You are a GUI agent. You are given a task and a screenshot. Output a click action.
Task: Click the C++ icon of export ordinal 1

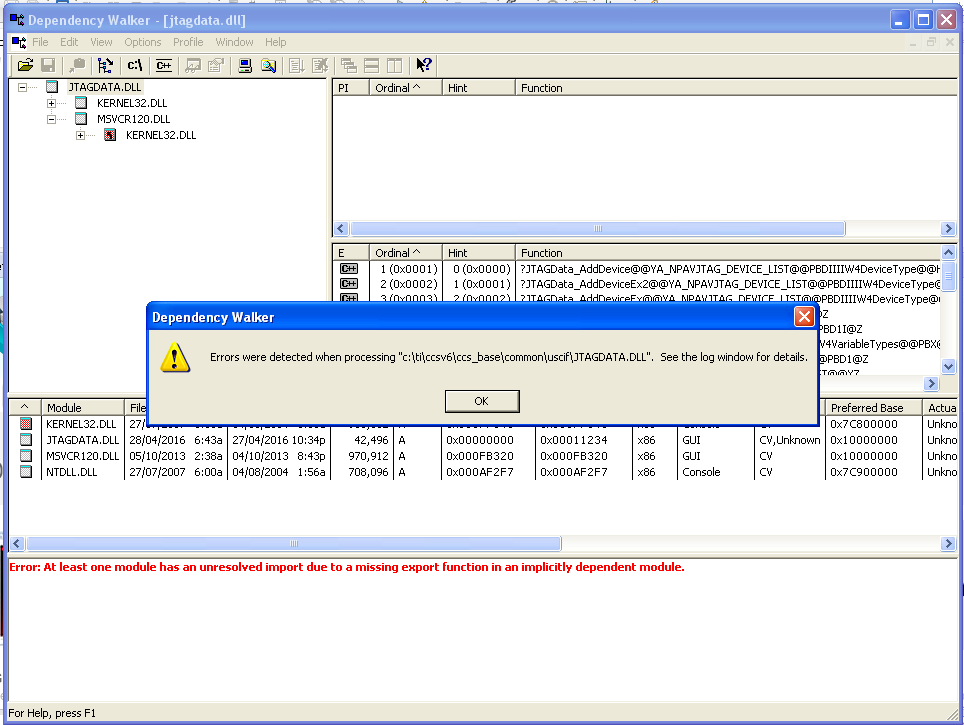[x=349, y=269]
